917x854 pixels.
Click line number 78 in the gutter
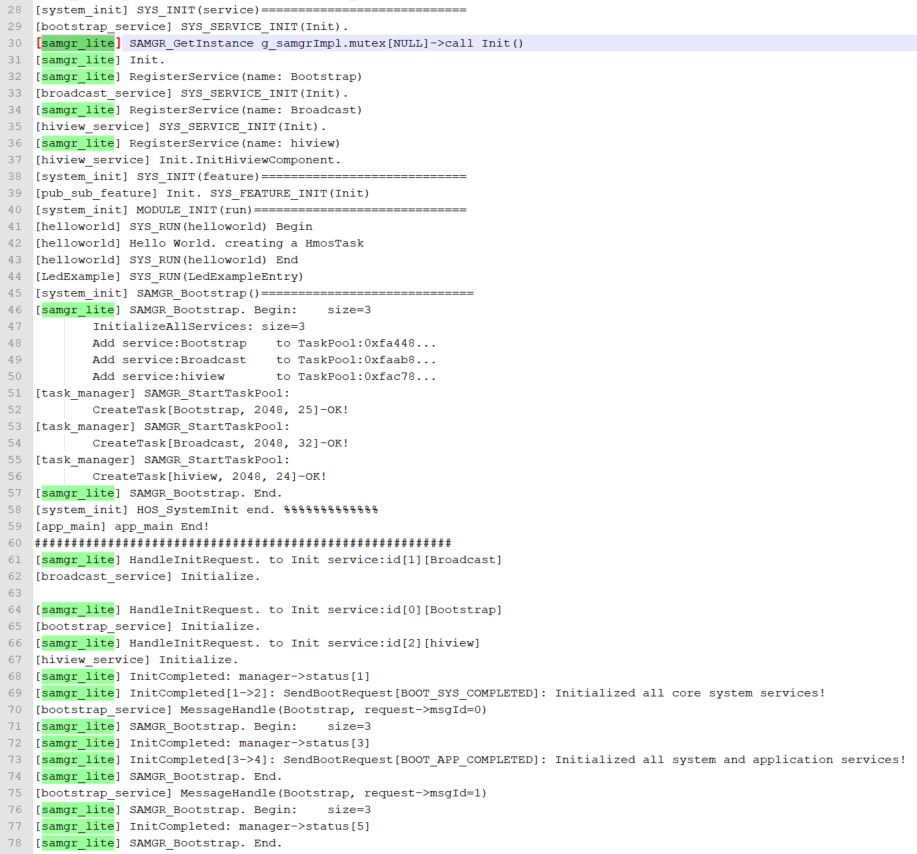[15, 843]
